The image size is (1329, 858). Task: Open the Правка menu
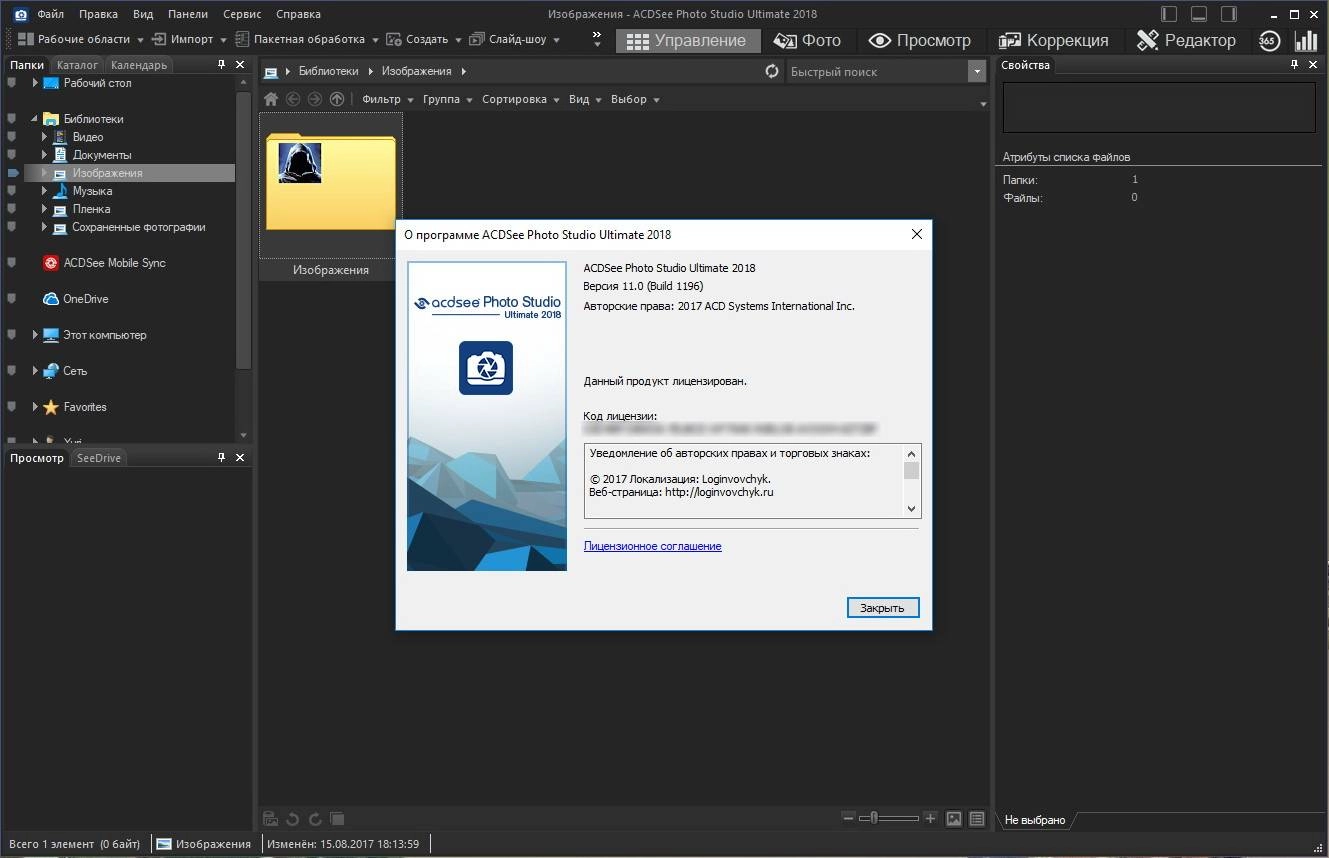[98, 14]
